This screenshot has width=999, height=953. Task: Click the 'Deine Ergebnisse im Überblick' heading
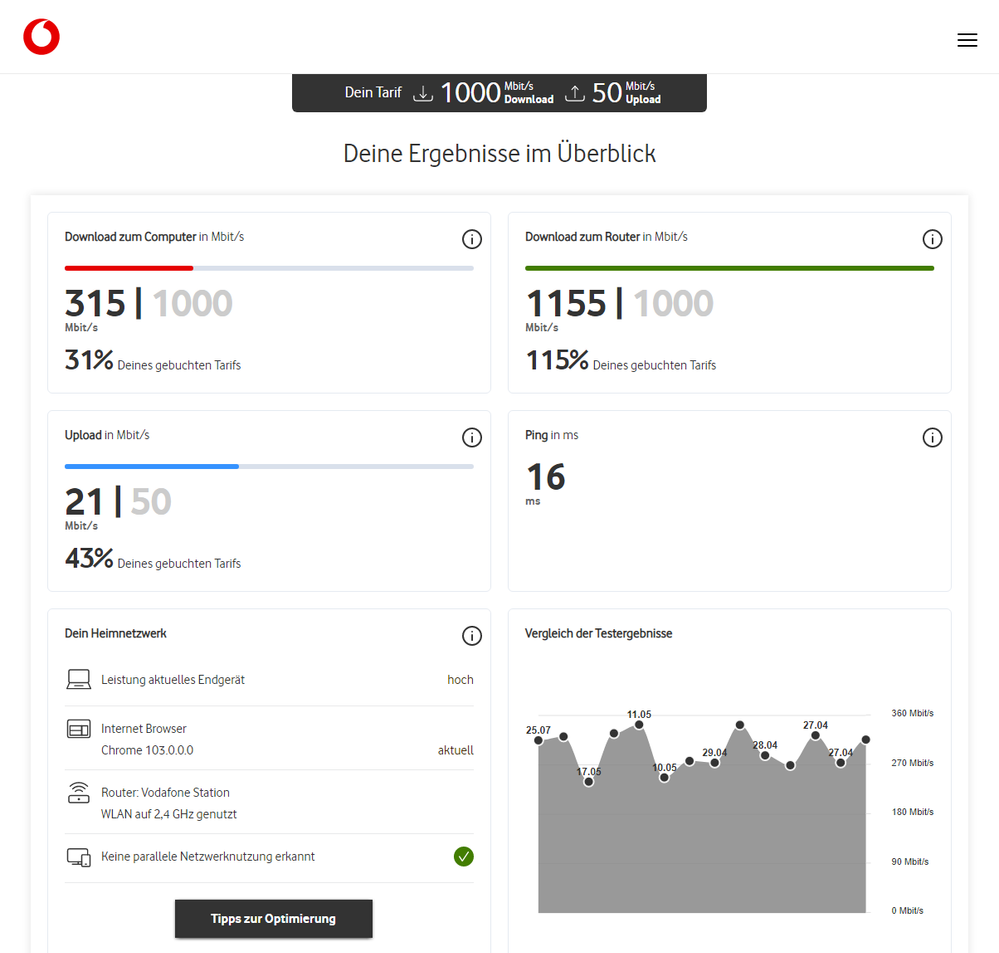[500, 154]
